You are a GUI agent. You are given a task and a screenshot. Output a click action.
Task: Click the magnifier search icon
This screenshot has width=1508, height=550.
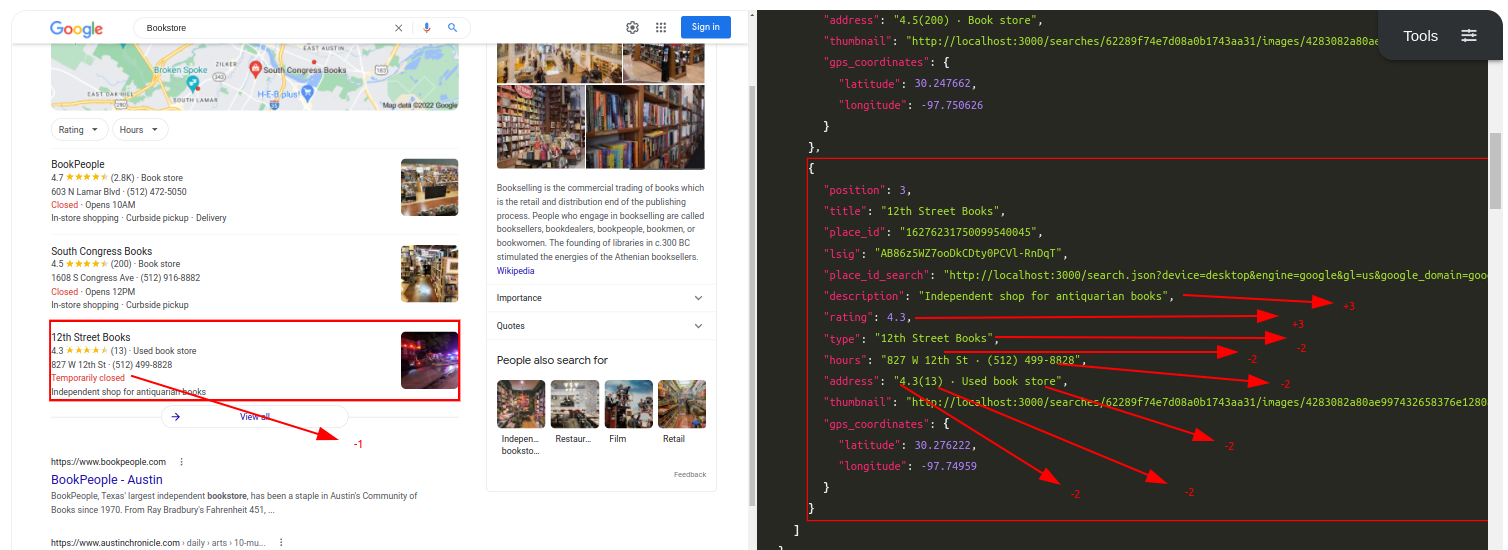[452, 28]
